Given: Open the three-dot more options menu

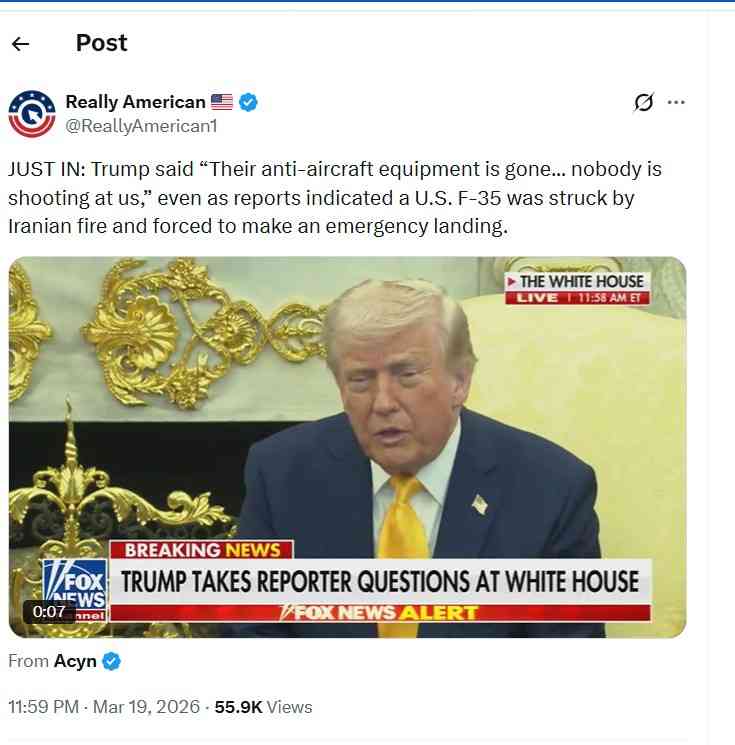Looking at the screenshot, I should [x=676, y=102].
